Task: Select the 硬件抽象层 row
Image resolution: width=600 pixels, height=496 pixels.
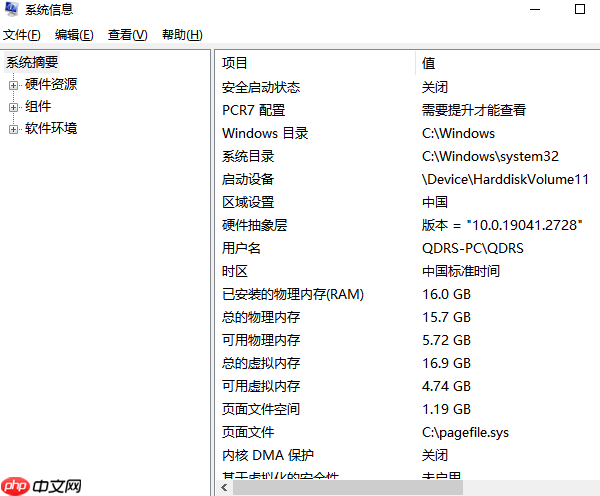Action: [409, 225]
